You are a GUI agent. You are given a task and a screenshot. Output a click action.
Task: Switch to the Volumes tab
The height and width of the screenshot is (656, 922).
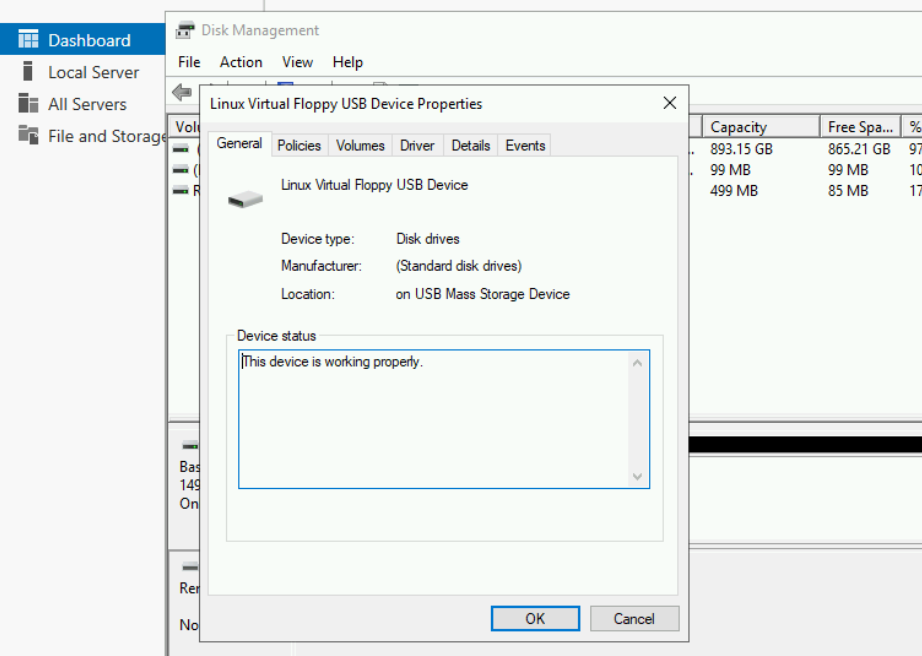tap(360, 145)
